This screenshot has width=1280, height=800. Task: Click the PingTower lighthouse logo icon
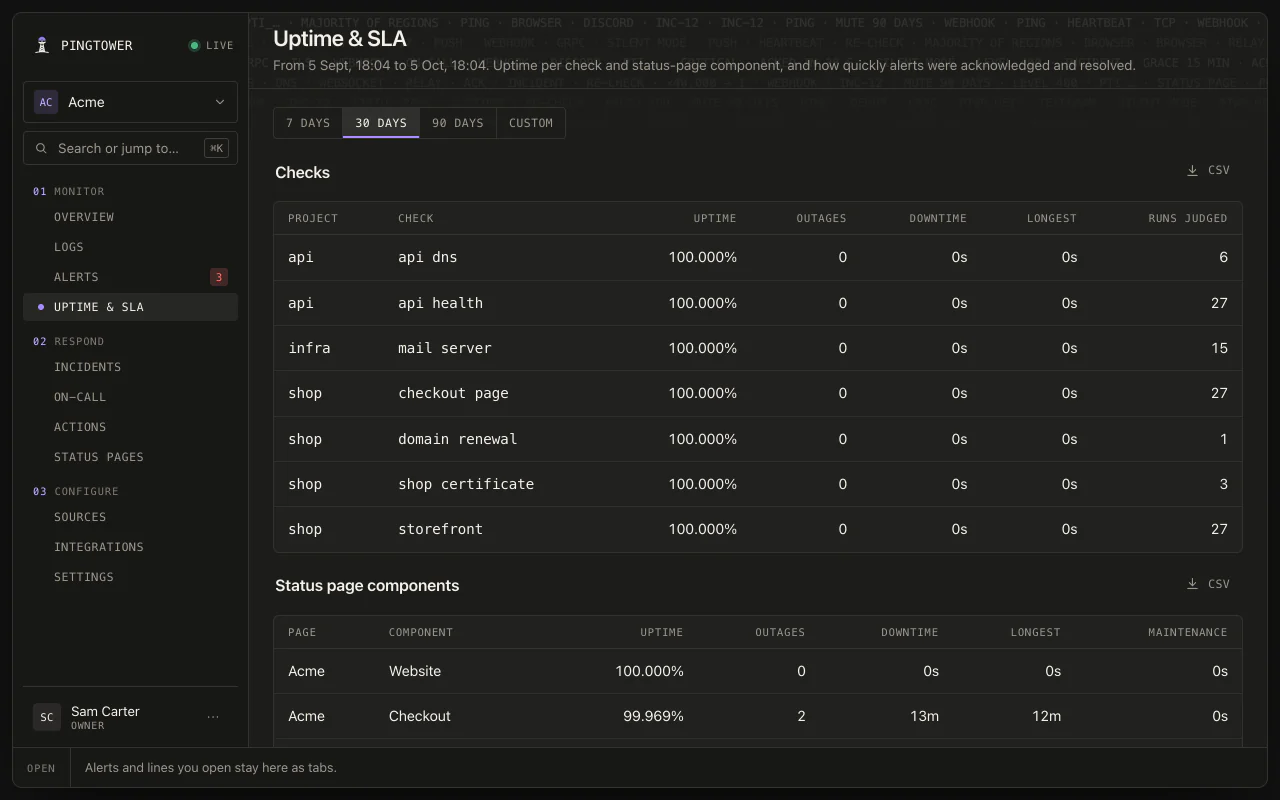coord(42,45)
